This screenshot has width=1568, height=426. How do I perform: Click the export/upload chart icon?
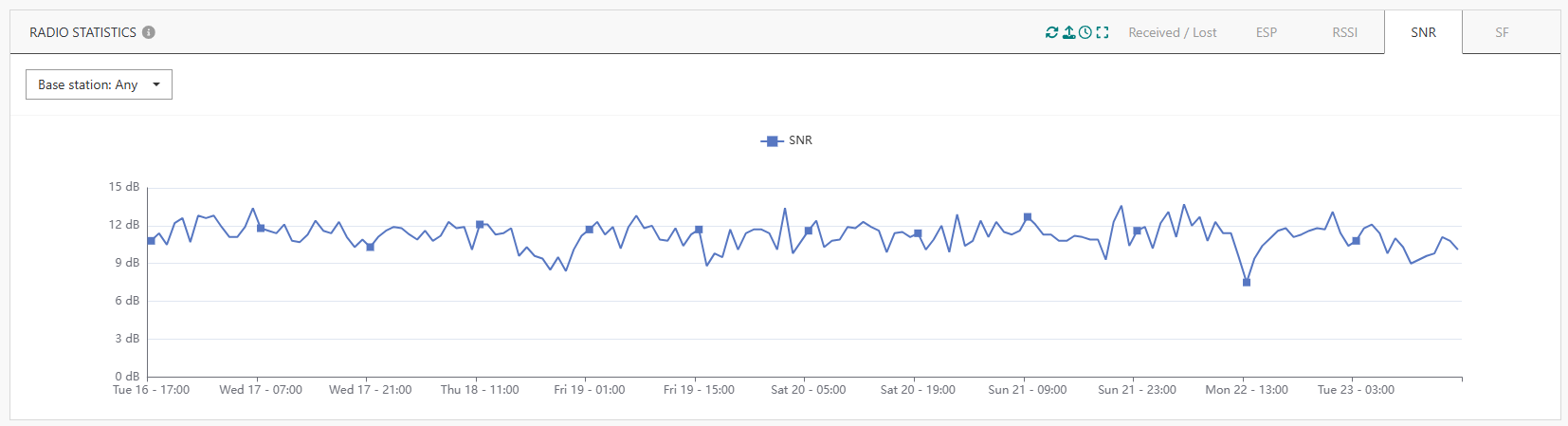[1068, 32]
